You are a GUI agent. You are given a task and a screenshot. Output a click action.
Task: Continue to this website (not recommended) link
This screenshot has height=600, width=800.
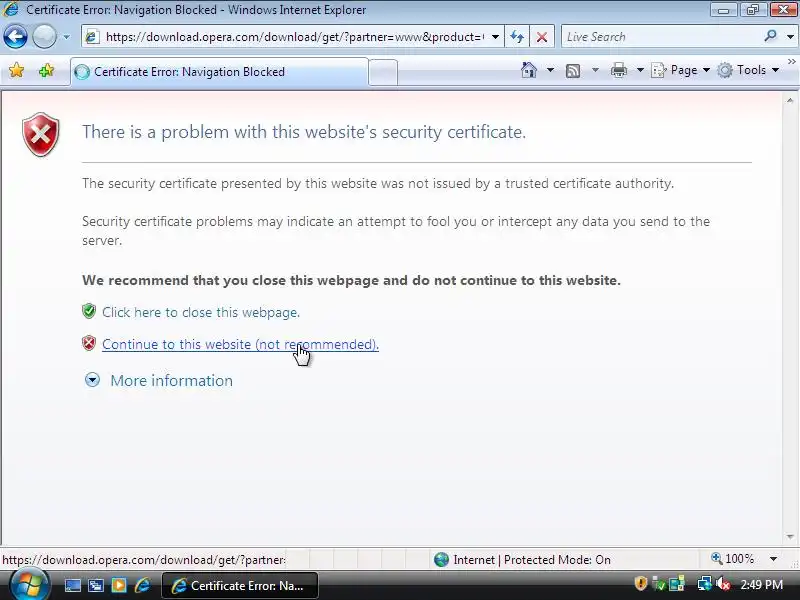point(240,344)
